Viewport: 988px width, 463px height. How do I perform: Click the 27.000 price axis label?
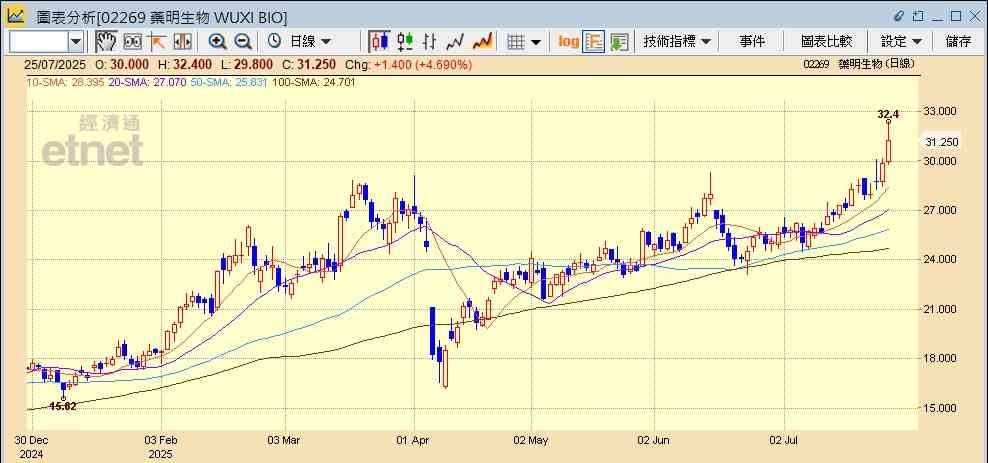pyautogui.click(x=940, y=210)
